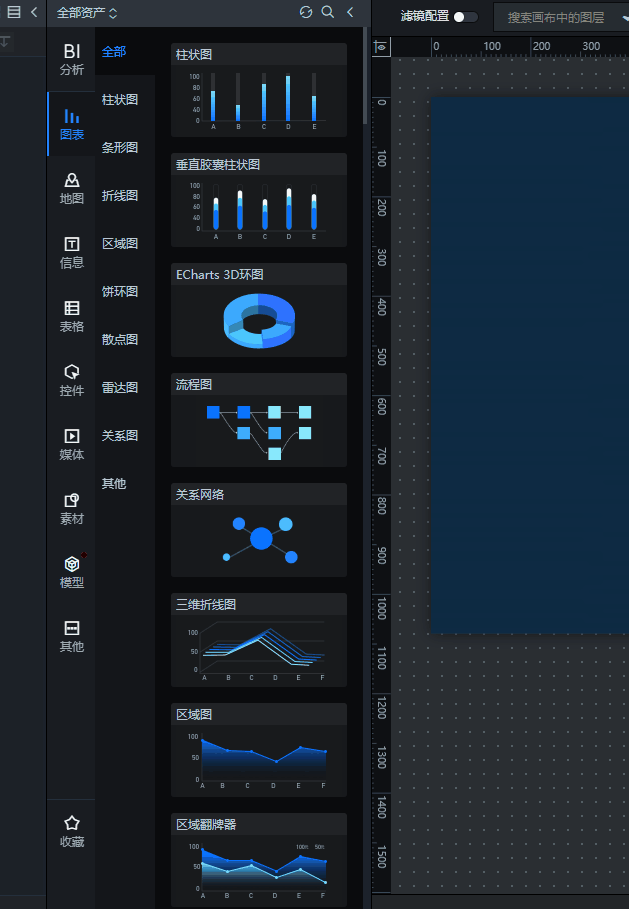Screen dimensions: 629x909
Task: Select the 图表 chart category icon
Action: click(71, 124)
